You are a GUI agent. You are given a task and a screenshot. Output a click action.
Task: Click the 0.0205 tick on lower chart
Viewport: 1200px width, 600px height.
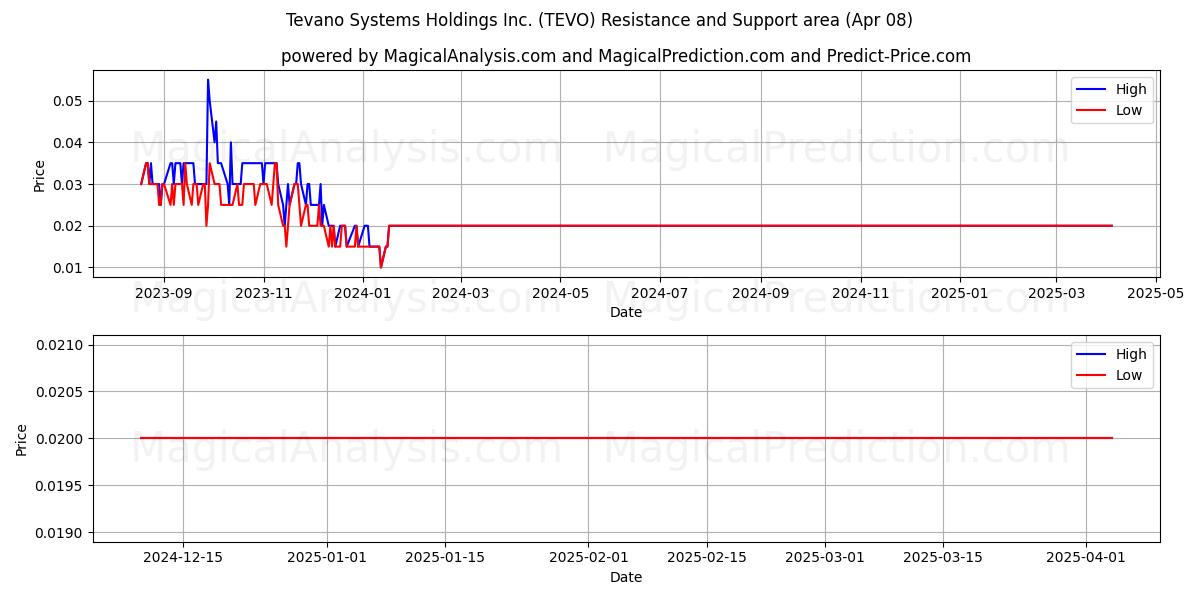click(59, 392)
